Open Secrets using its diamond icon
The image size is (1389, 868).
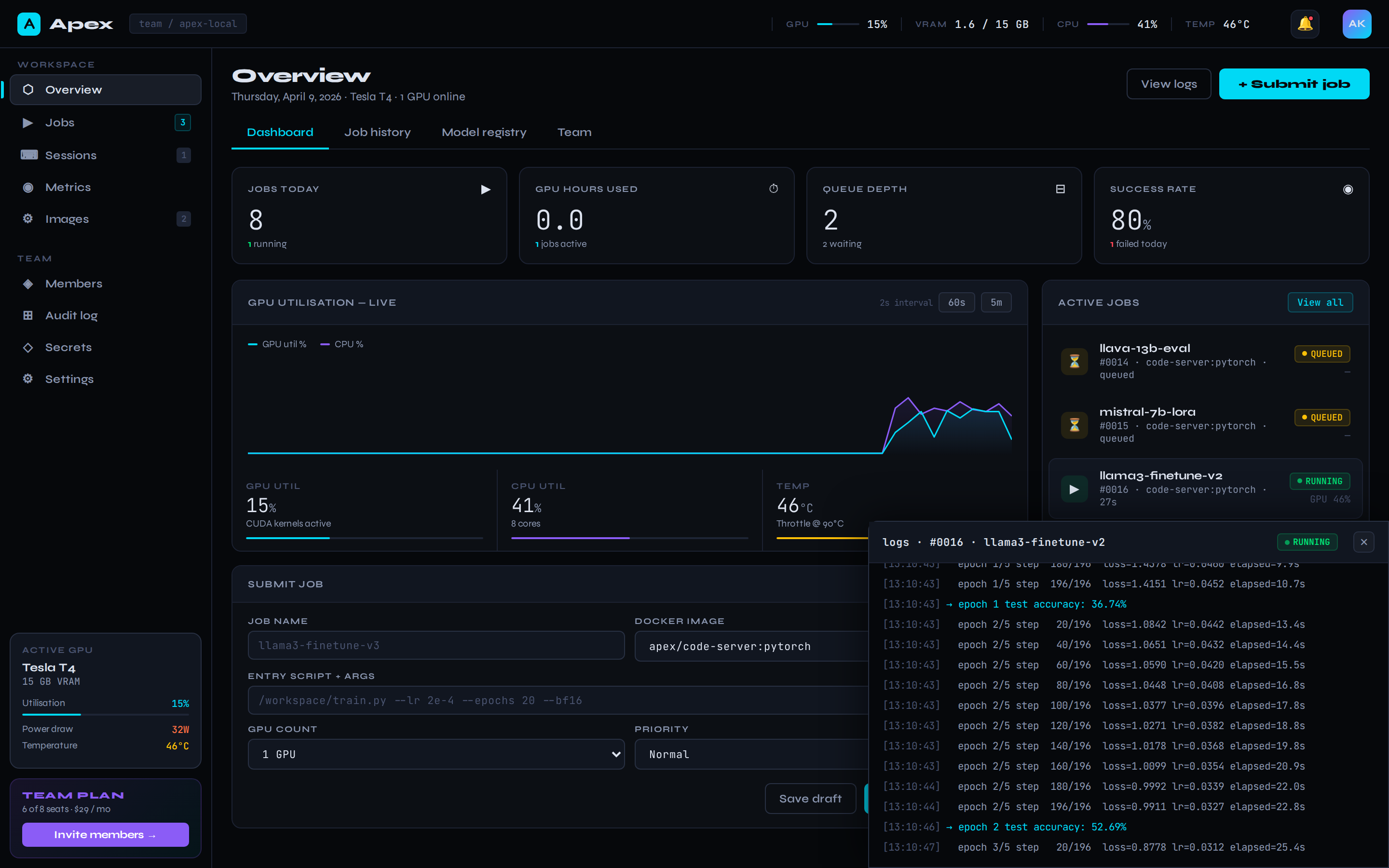point(27,347)
